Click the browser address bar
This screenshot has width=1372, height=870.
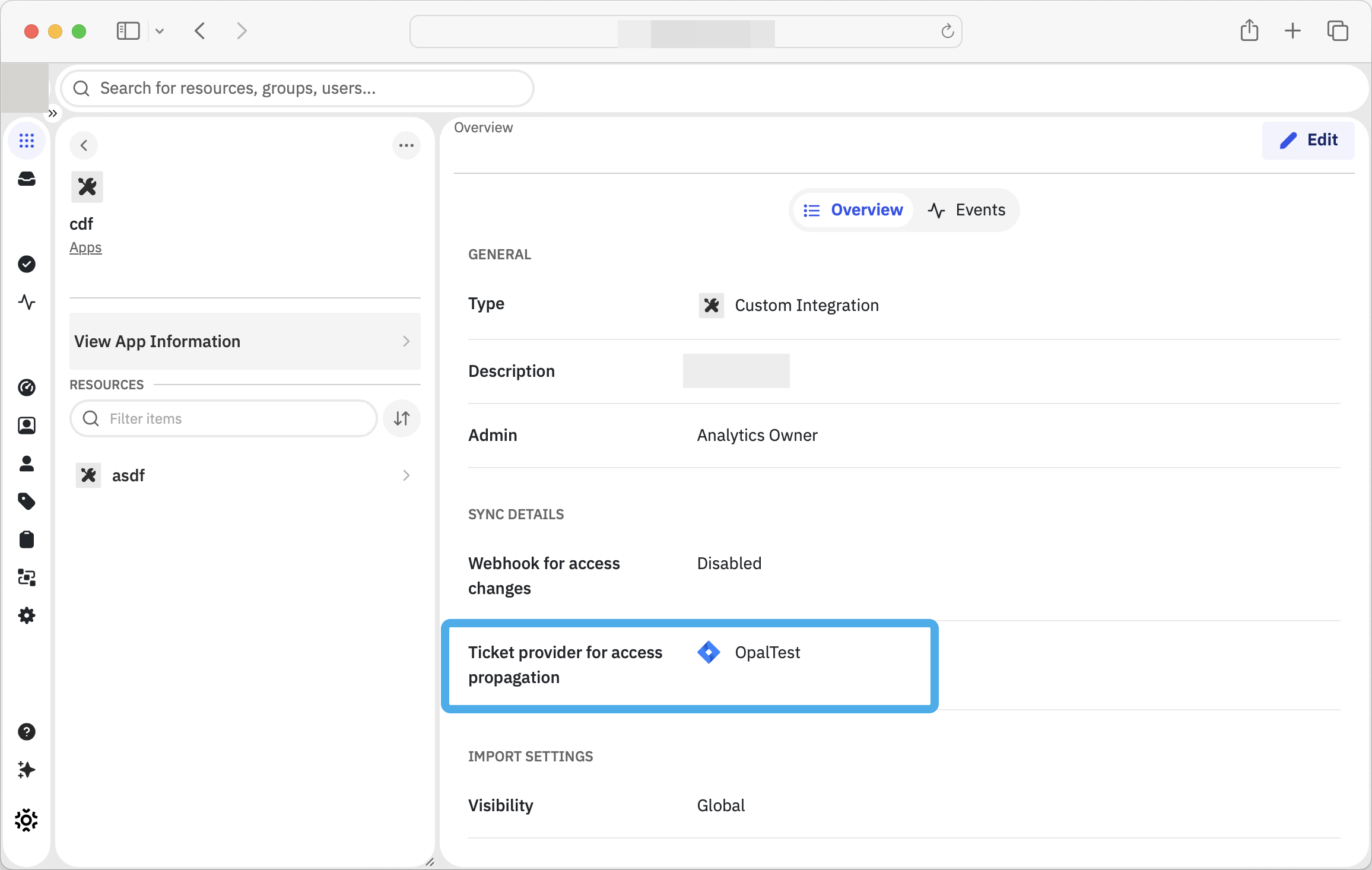685,31
